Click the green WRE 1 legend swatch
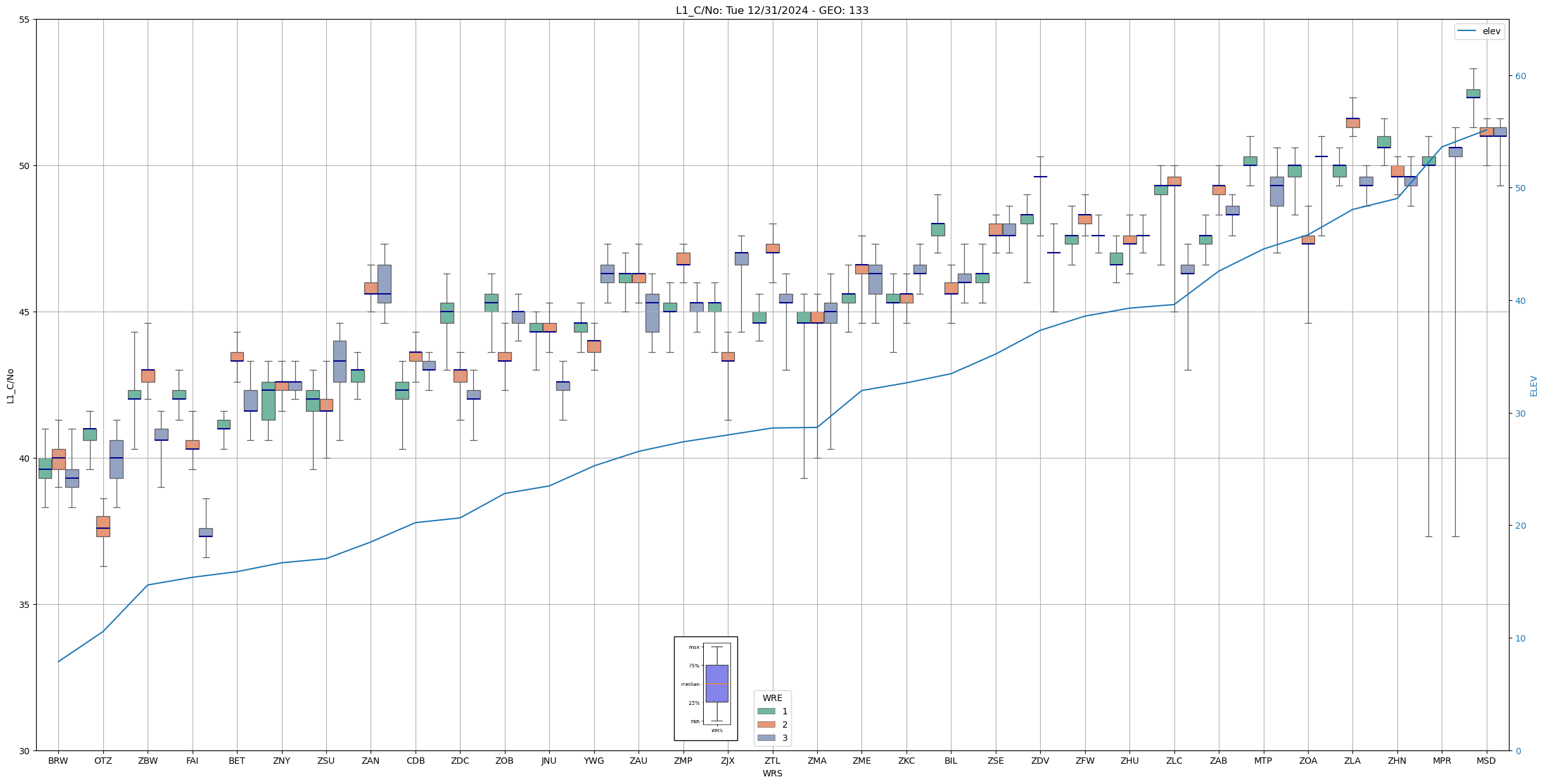 pyautogui.click(x=766, y=711)
